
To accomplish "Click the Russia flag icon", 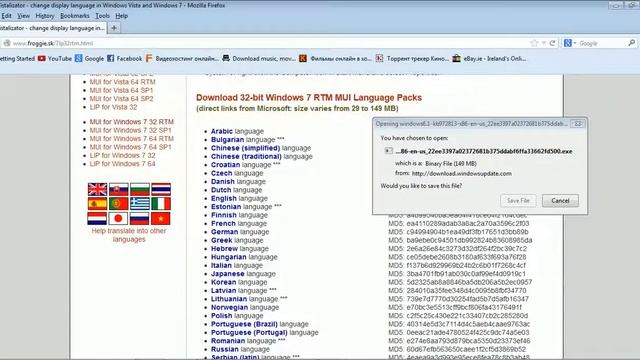I will 140,218.
